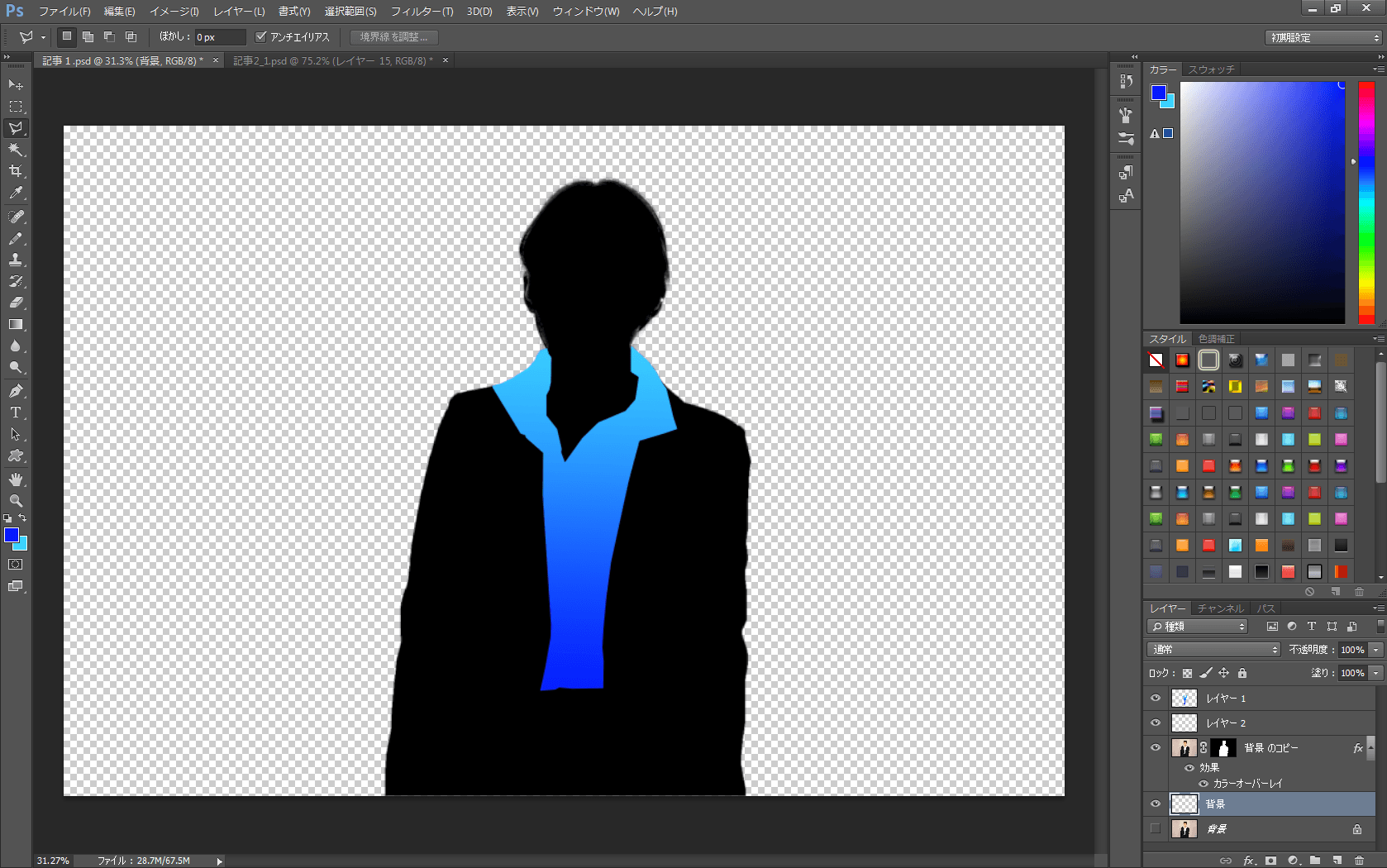Open the 塗り fill slider dropdown
This screenshot has width=1387, height=868.
pyautogui.click(x=1376, y=673)
